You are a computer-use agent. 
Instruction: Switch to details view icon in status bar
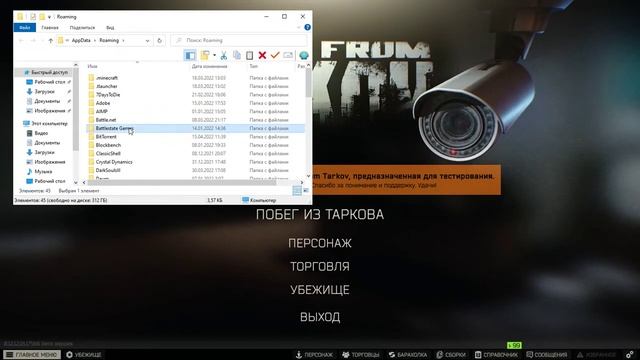297,191
